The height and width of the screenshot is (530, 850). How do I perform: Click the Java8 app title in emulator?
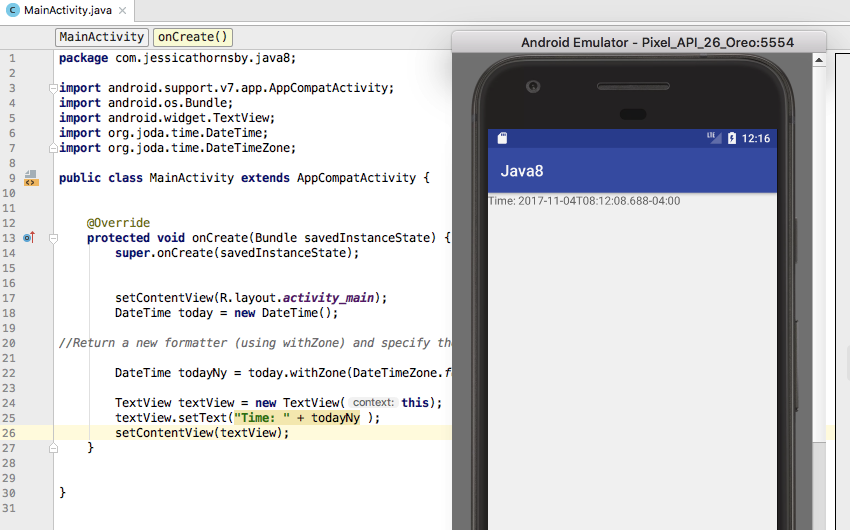(x=521, y=171)
